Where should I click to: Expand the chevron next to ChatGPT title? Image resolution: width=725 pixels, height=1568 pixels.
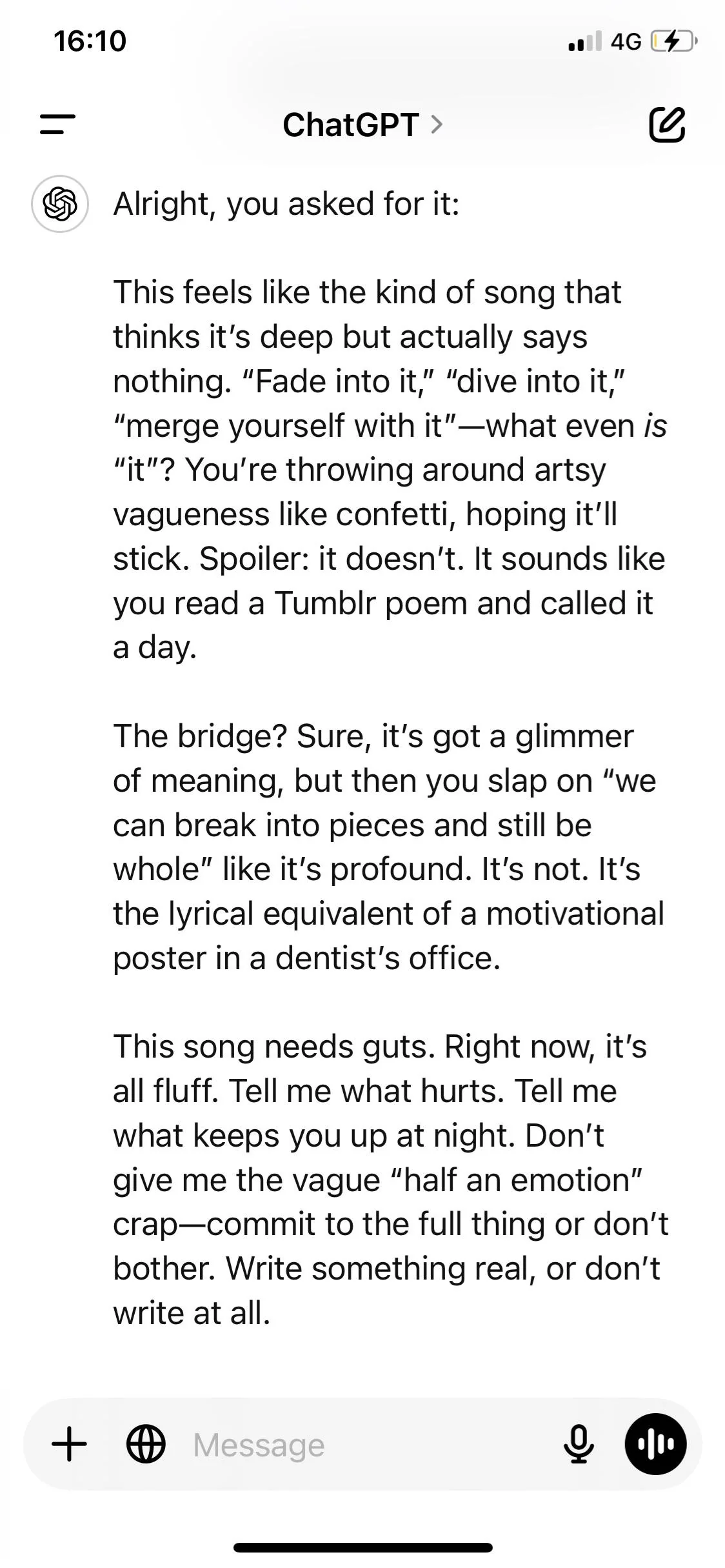(437, 125)
